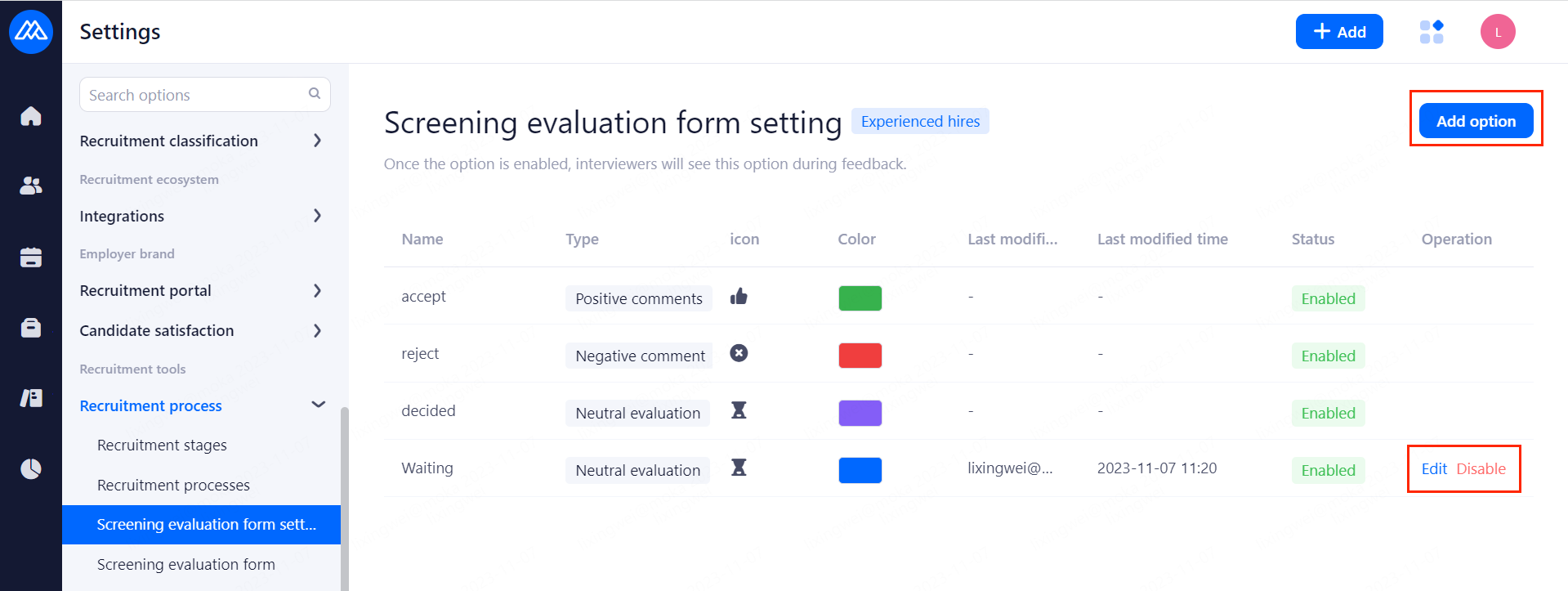Open the candidates people icon in sidebar
This screenshot has height=591, width=1568.
(31, 186)
